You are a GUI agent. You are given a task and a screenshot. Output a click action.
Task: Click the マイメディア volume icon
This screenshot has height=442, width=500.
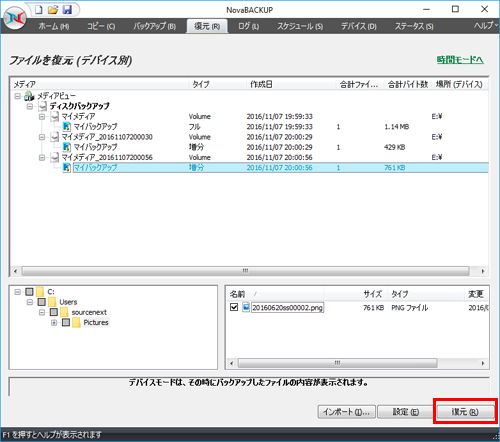55,117
